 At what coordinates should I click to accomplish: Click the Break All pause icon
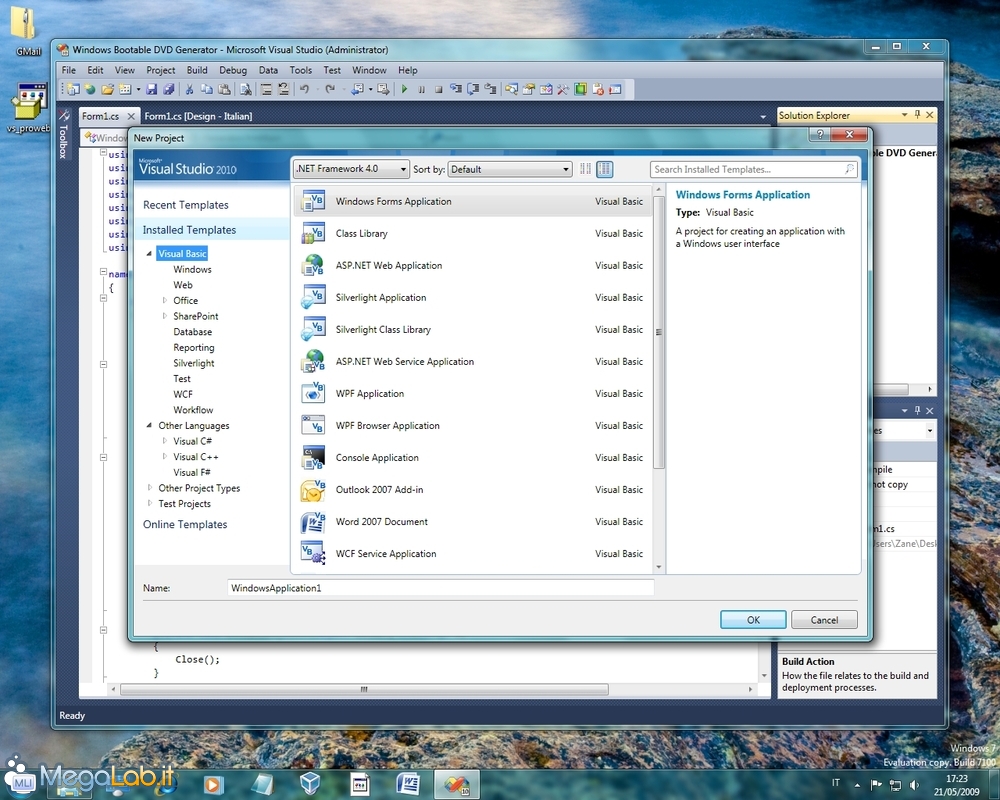(422, 89)
